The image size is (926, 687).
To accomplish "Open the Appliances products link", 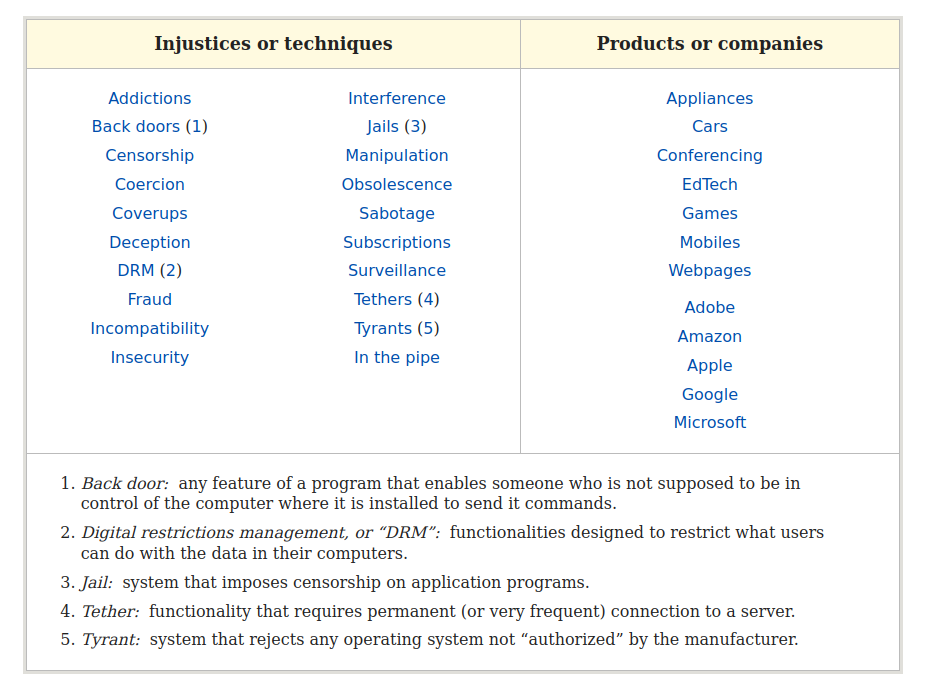I will point(710,98).
